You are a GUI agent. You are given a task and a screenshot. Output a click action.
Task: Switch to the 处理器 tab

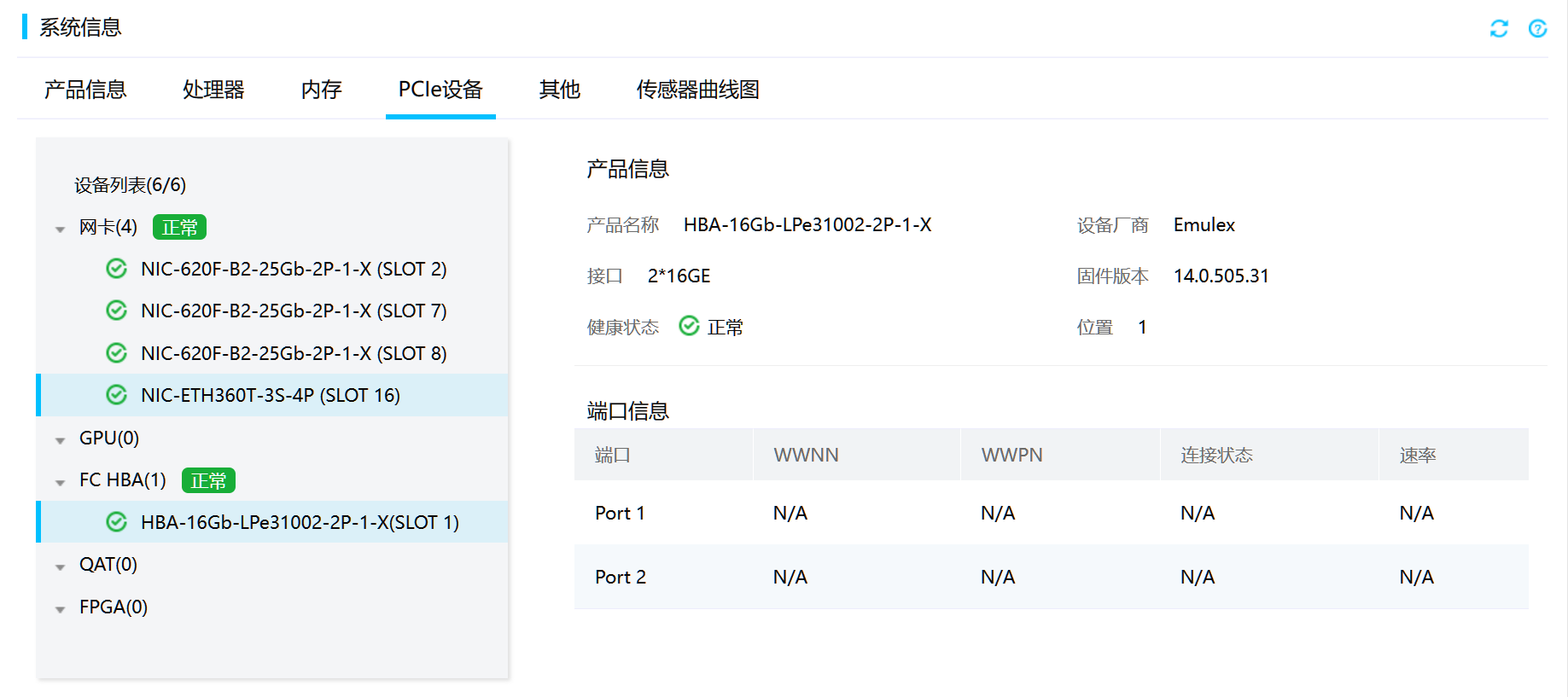click(x=213, y=90)
